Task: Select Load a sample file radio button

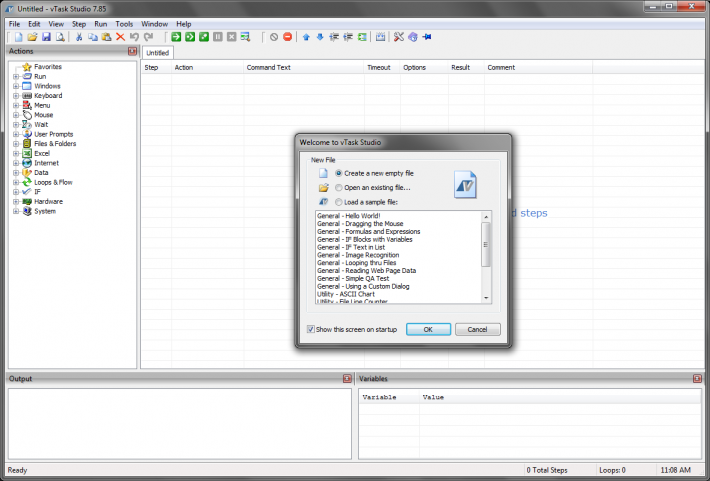Action: [339, 202]
